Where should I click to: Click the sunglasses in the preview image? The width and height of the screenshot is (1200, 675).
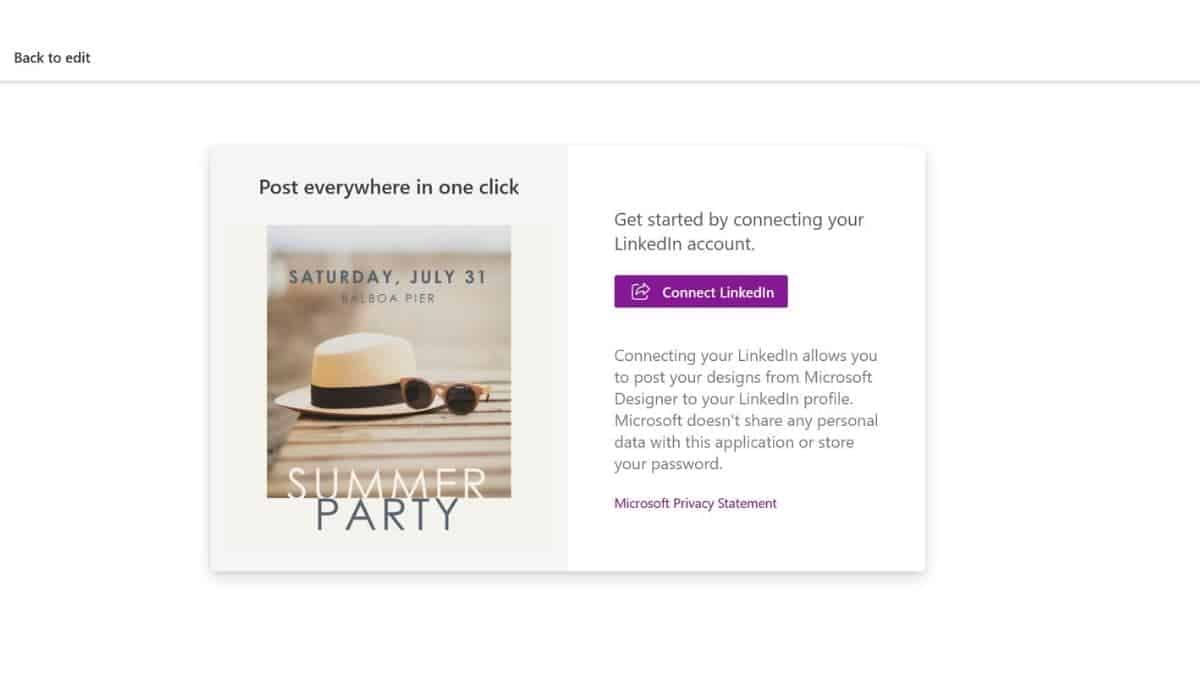pyautogui.click(x=440, y=395)
